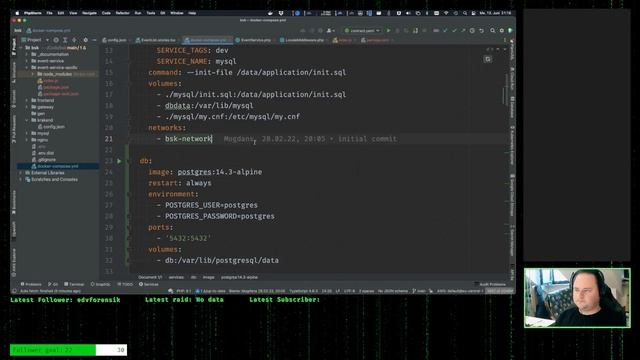This screenshot has width=640, height=360.
Task: Show Git history clock icon in toolbar
Action: [472, 31]
